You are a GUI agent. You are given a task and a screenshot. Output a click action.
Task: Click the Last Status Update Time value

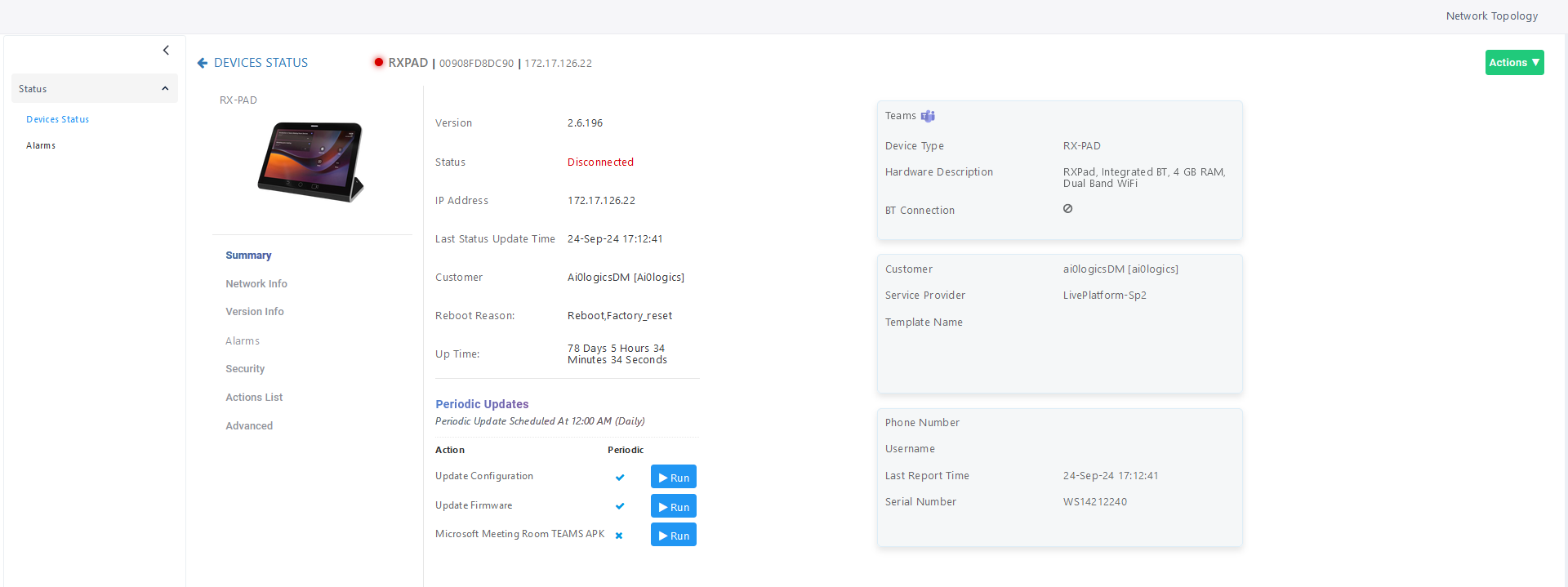[x=615, y=239]
